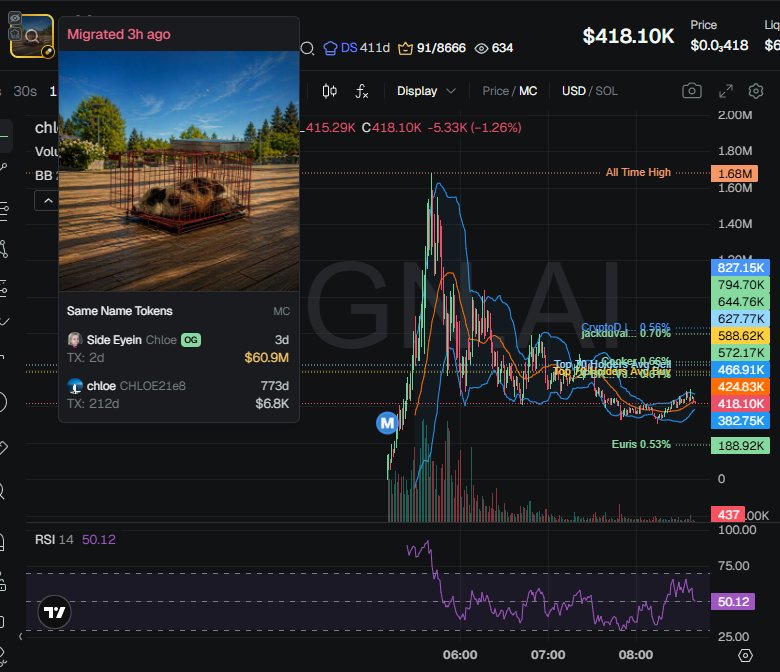Select the magnifier zoom tool in sidebar

2,491
